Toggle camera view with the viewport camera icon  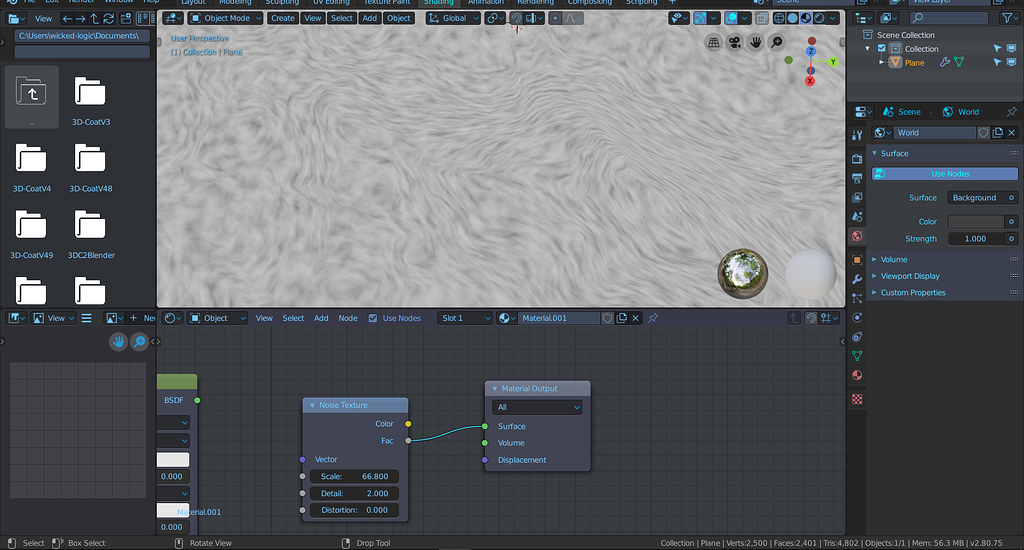(735, 42)
